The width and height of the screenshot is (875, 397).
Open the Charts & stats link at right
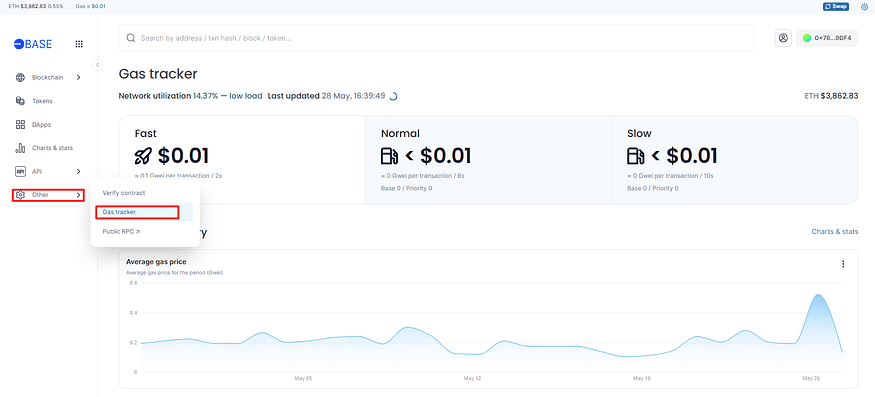click(835, 231)
